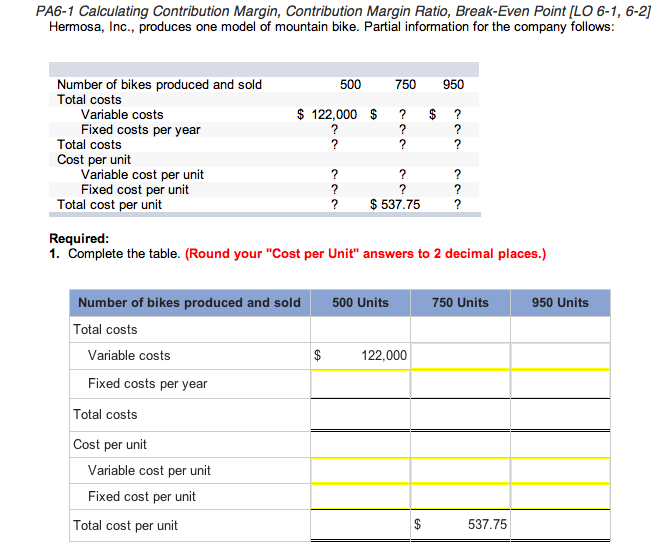Click Total costs cell under 500 Units
Image resolution: width=662 pixels, height=550 pixels.
point(361,414)
